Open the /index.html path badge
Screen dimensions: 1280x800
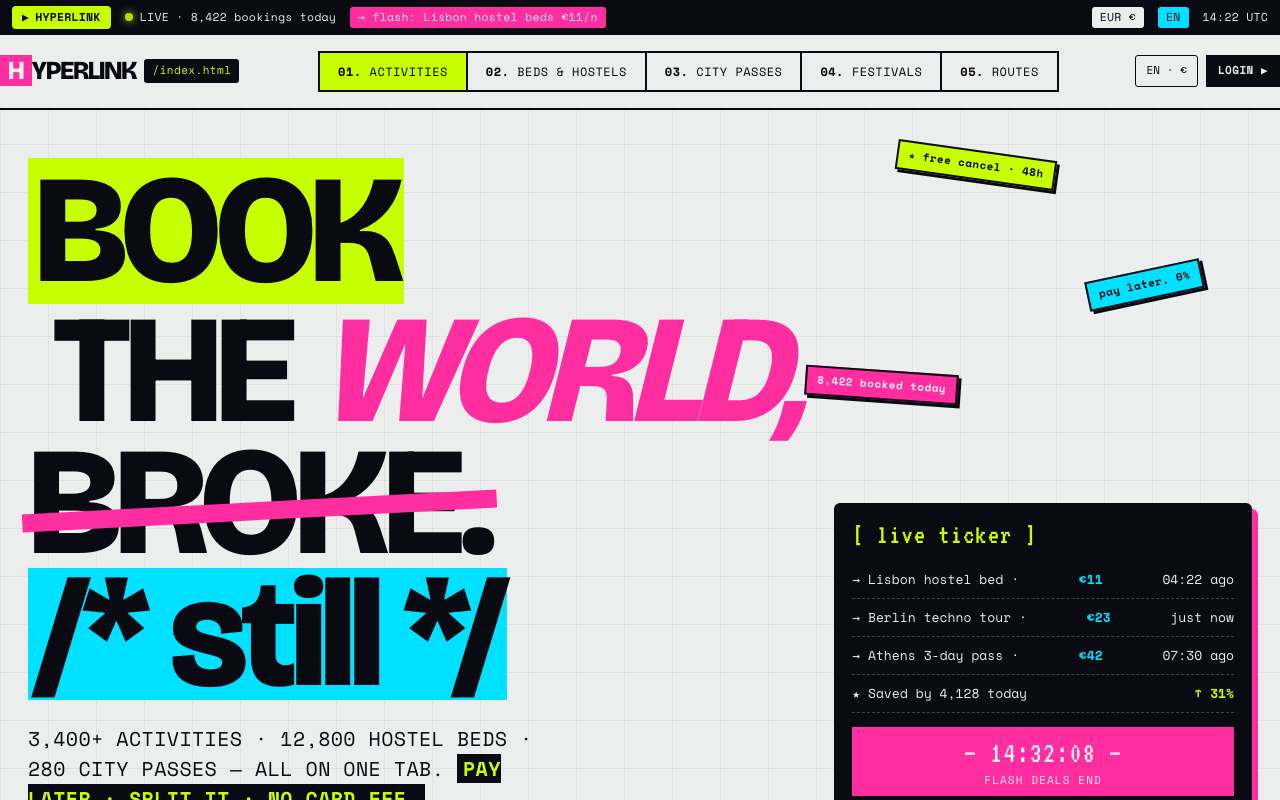(191, 71)
